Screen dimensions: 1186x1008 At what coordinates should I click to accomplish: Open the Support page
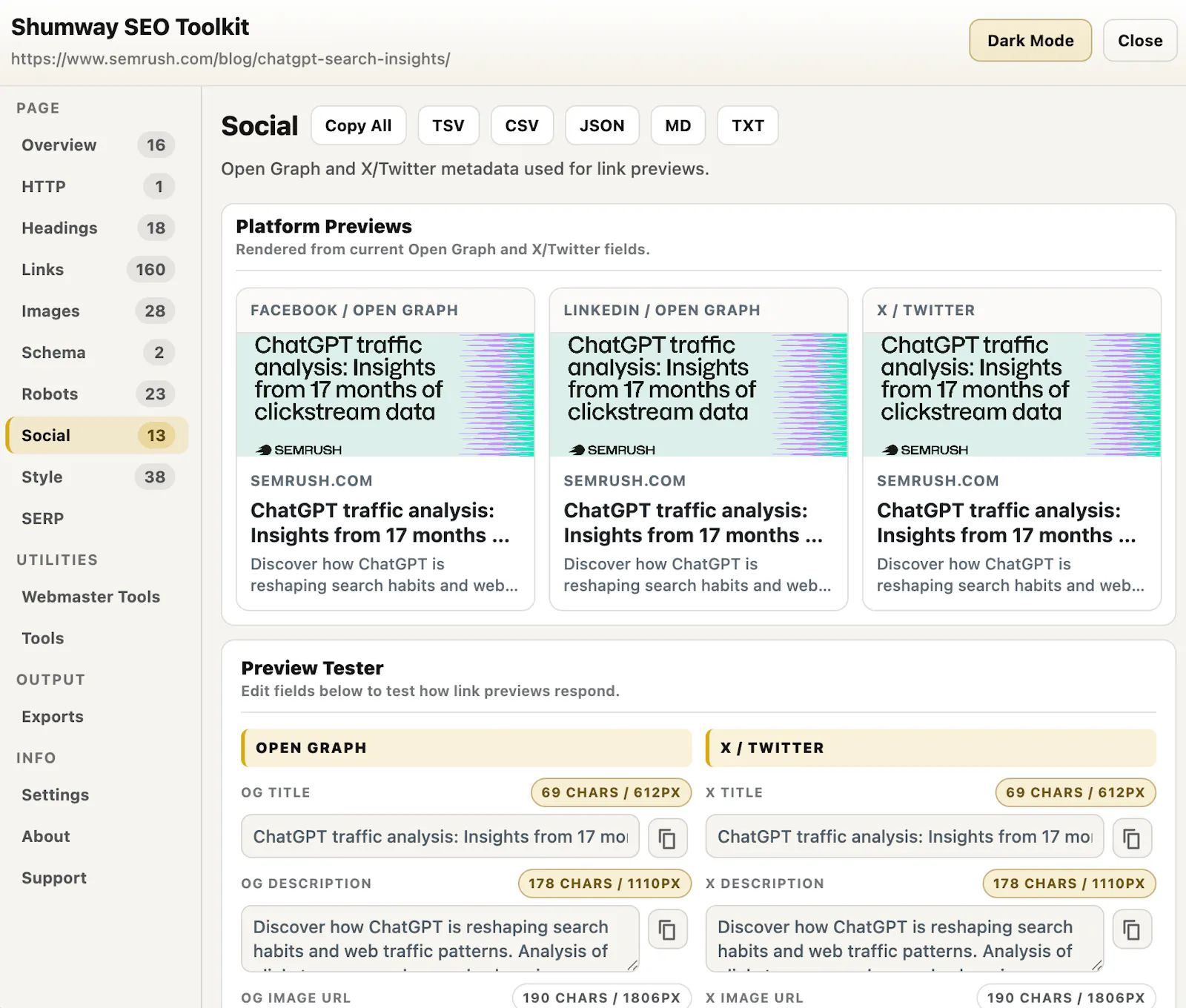96,878
